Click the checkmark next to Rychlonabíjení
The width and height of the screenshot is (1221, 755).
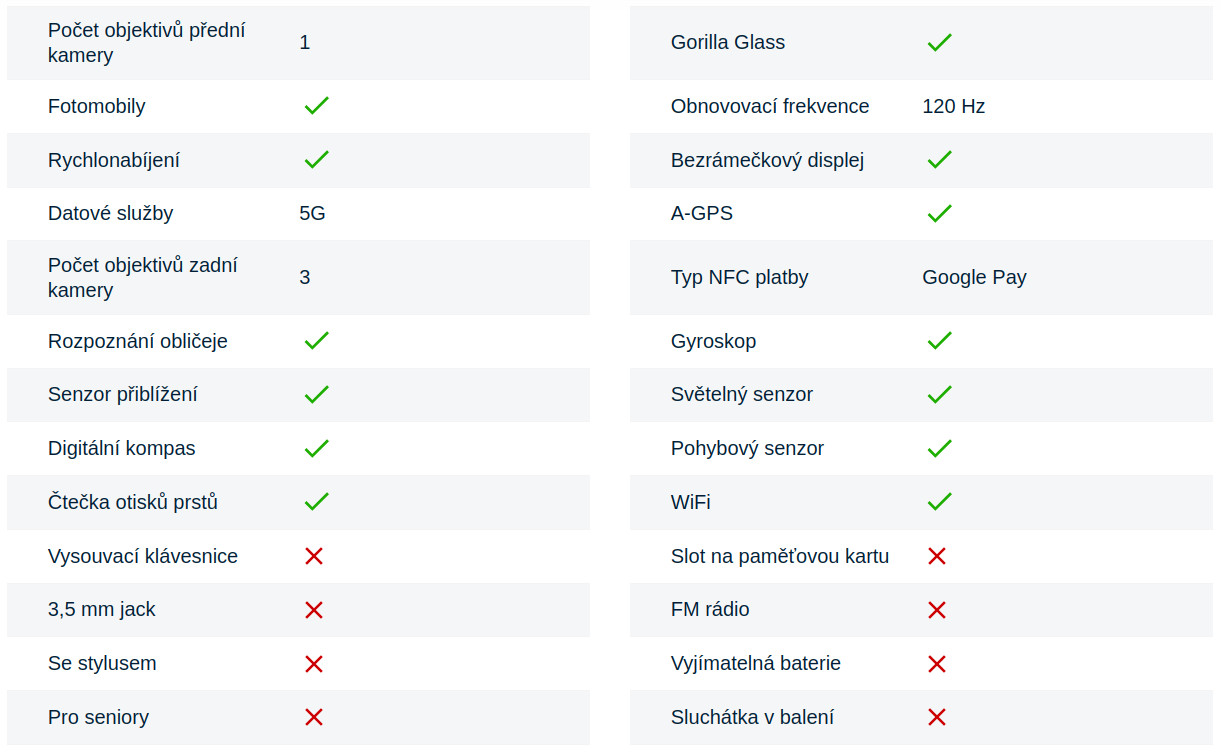[316, 160]
